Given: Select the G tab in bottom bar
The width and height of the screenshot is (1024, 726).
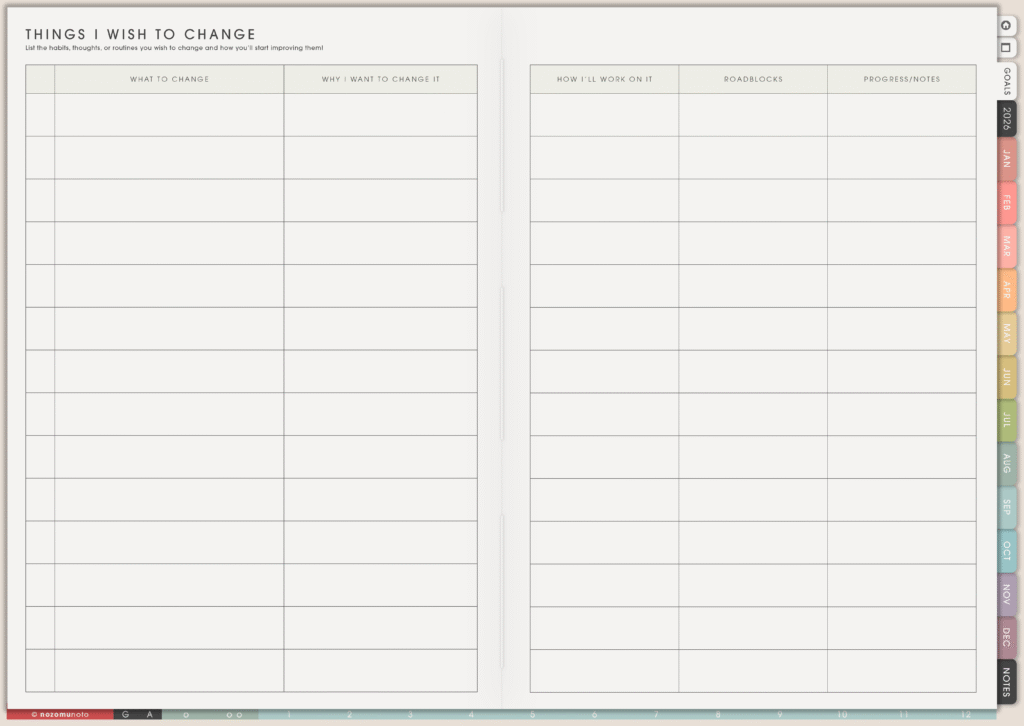Looking at the screenshot, I should click(x=126, y=715).
